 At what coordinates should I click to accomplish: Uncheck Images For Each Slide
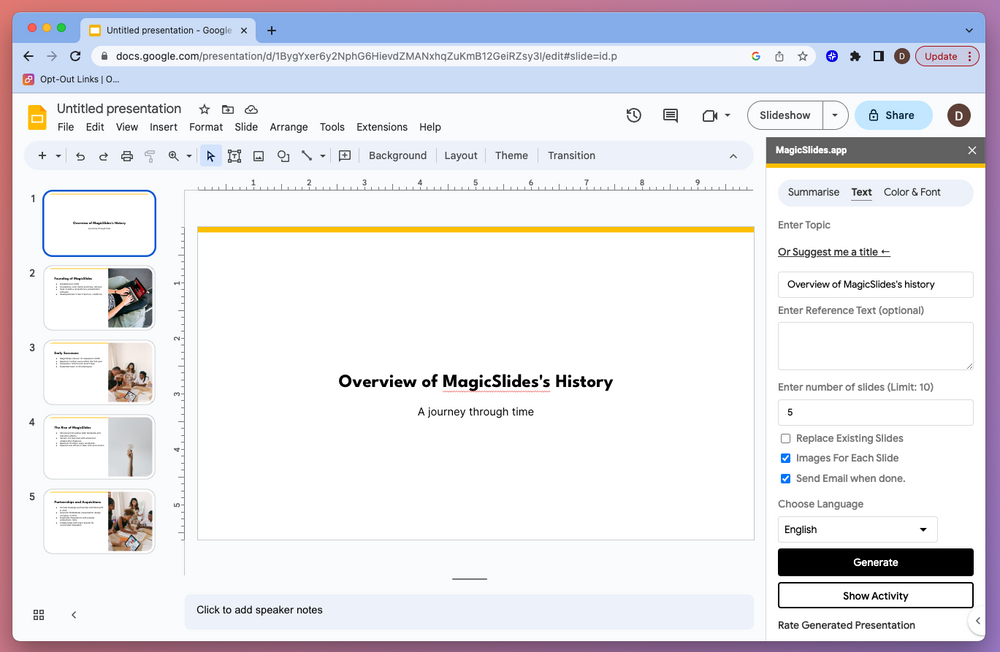point(786,458)
